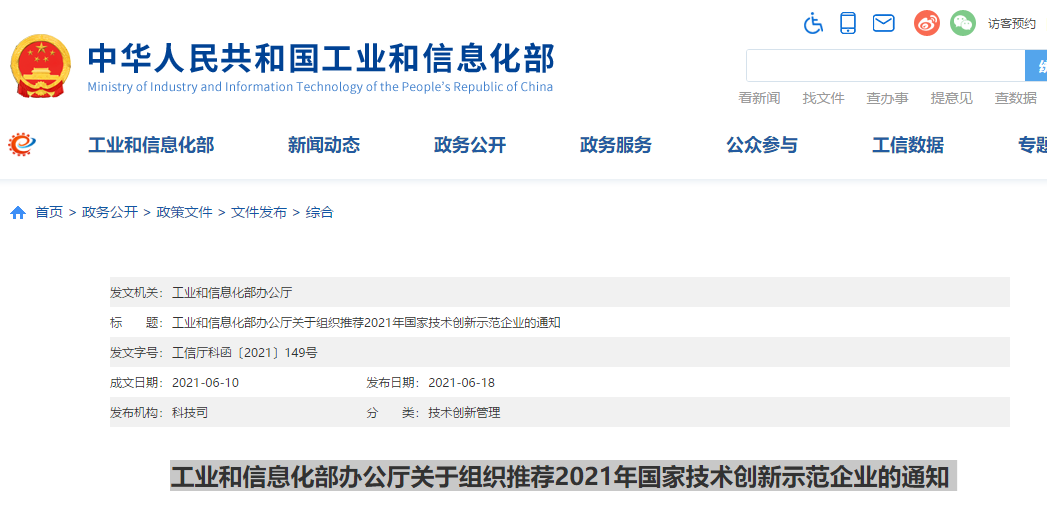Image resolution: width=1047 pixels, height=520 pixels.
Task: Click the orange gear logo in navbar
Action: tap(22, 145)
